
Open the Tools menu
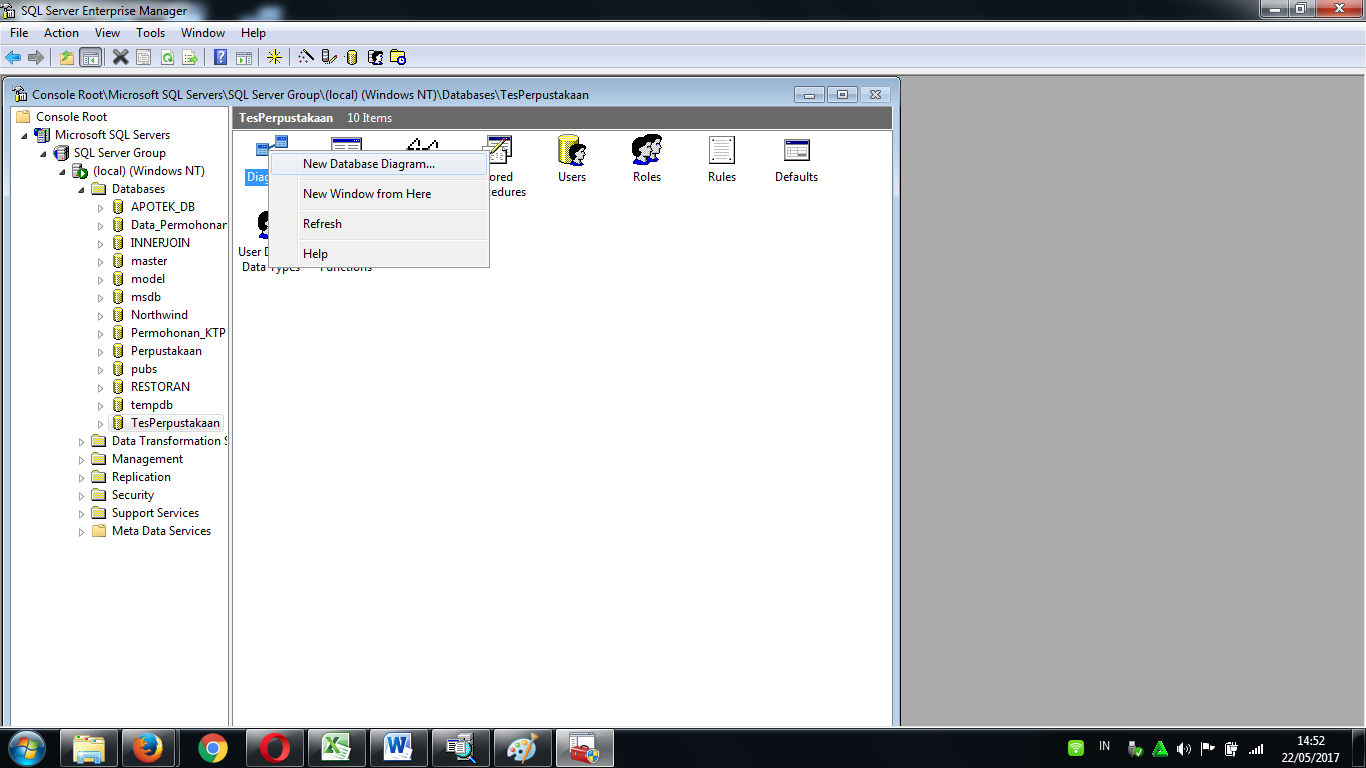pyautogui.click(x=151, y=33)
